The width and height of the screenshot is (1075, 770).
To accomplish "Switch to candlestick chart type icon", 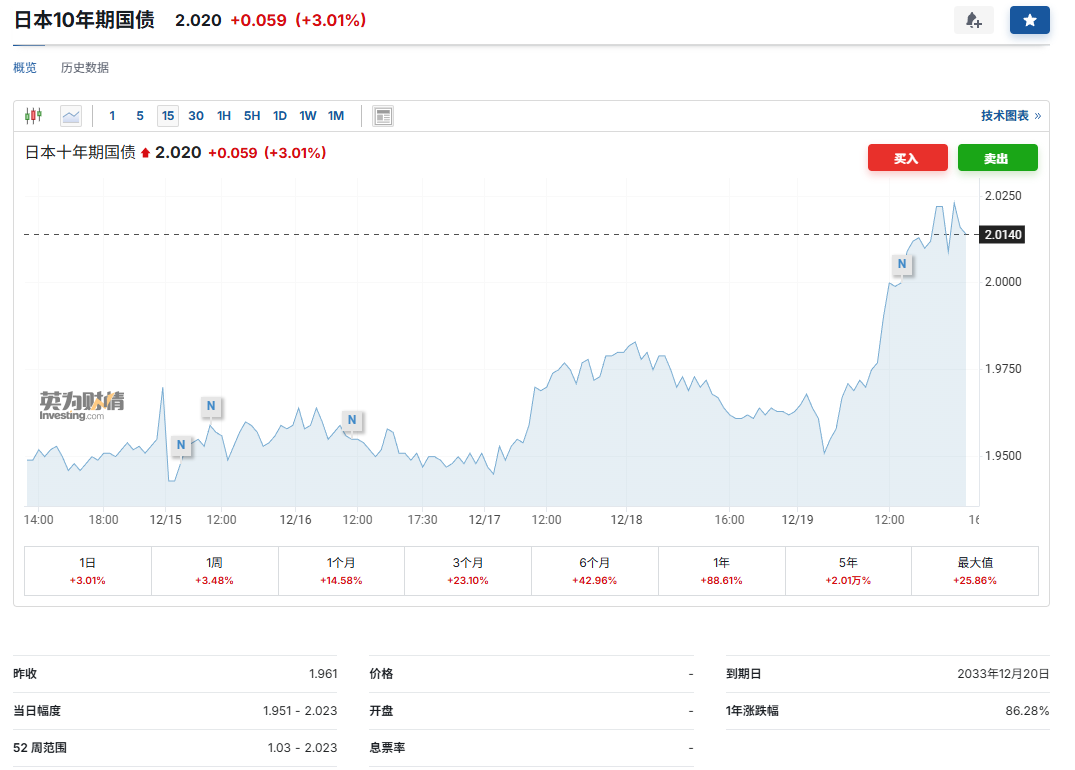I will click(33, 116).
